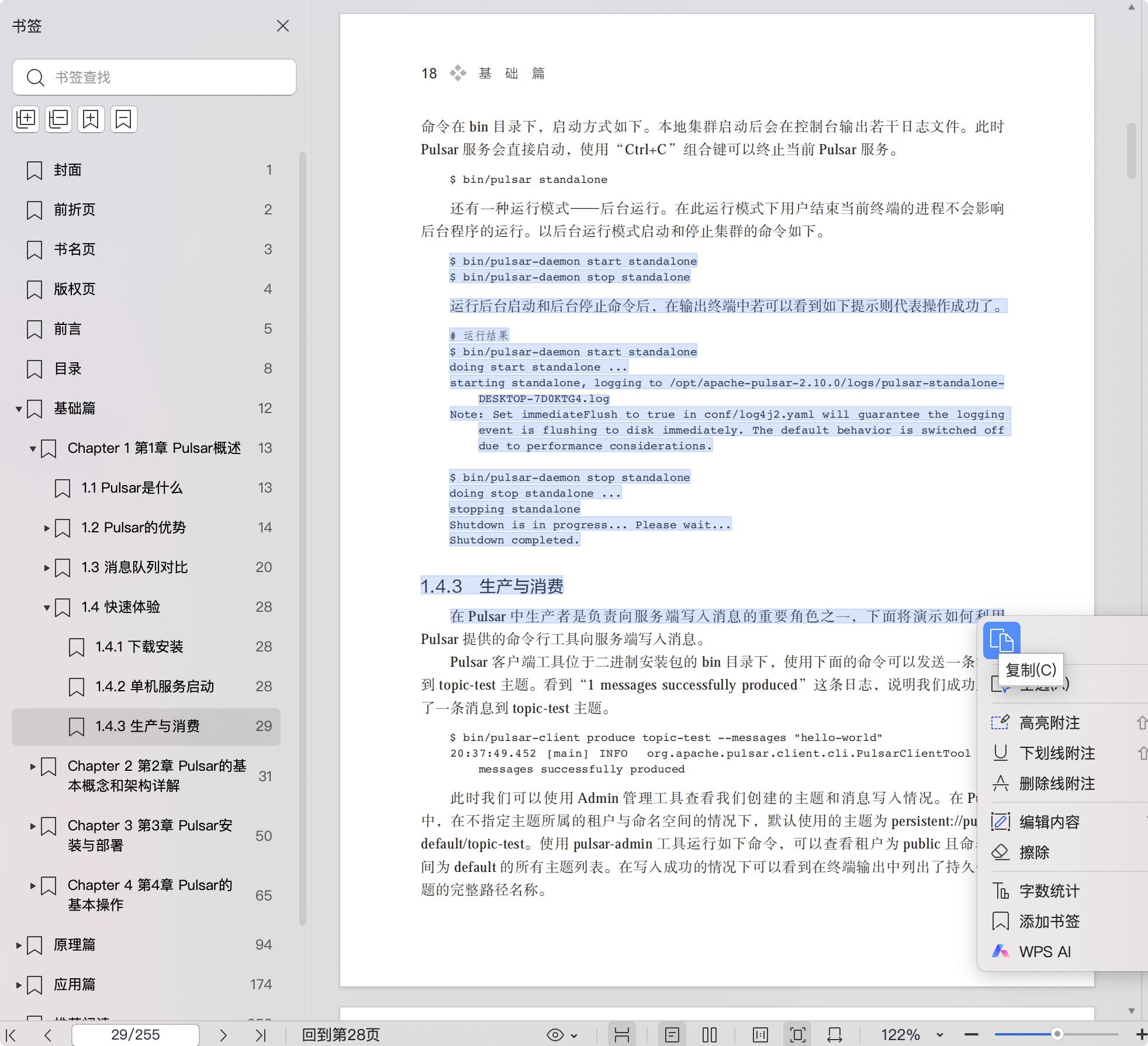Select single page layout icon
The height and width of the screenshot is (1046, 1148).
tap(672, 1035)
